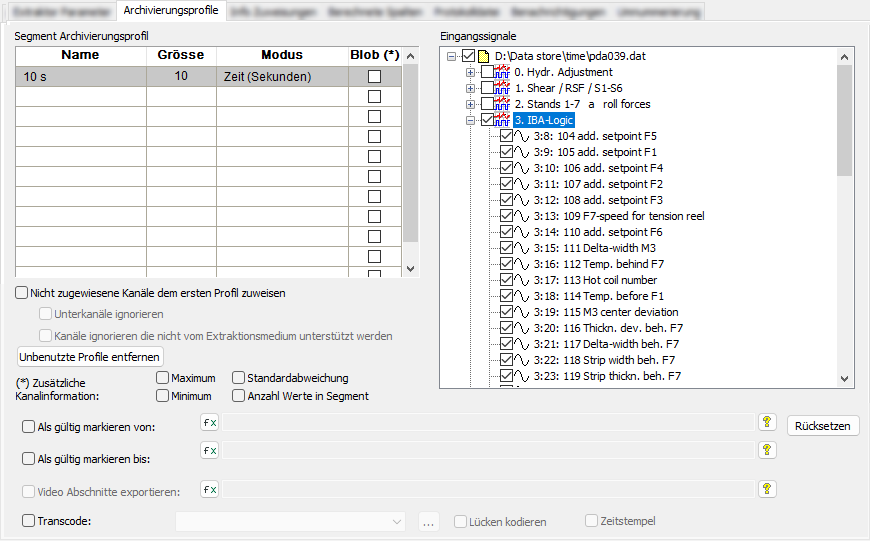Expand the 0. Hydr. Adjustment node

click(x=471, y=72)
